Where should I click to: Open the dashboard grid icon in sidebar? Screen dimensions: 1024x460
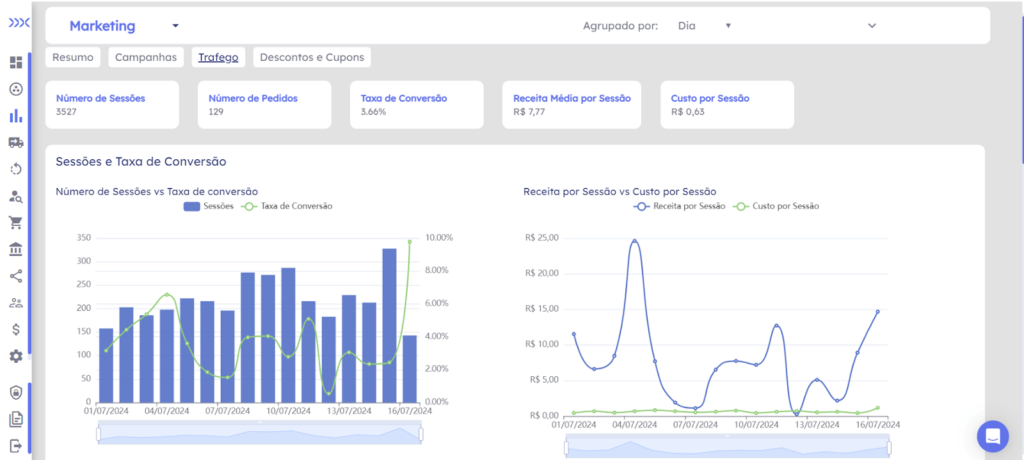click(x=16, y=63)
